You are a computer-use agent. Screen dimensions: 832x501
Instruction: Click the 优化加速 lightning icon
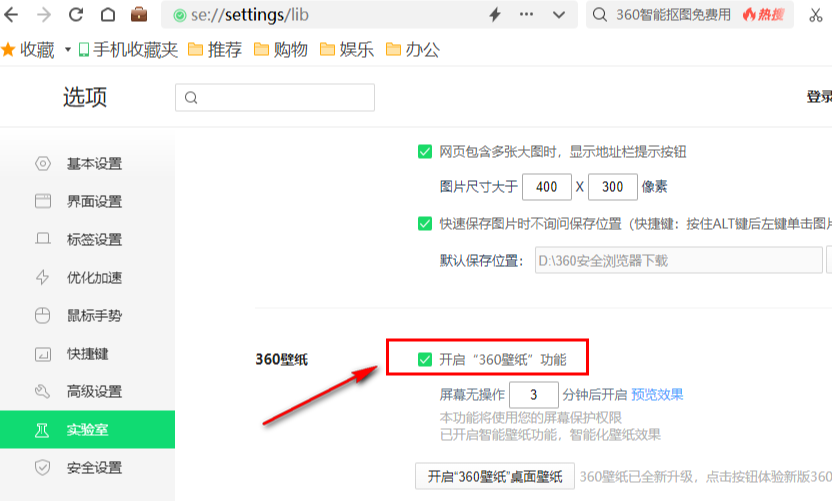[42, 277]
